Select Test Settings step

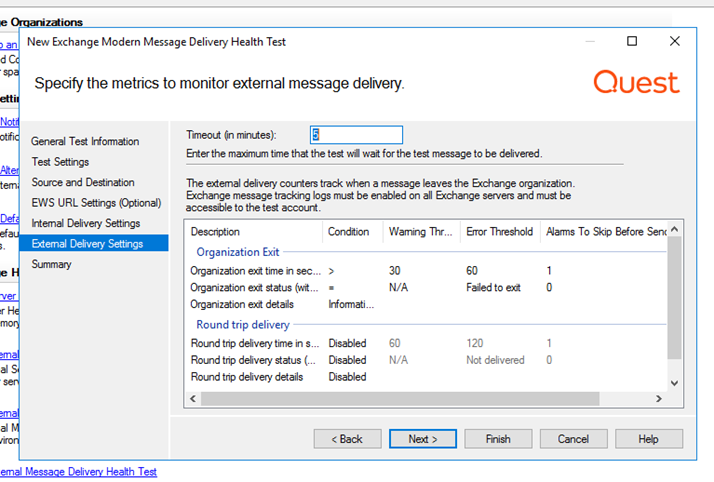click(x=60, y=162)
